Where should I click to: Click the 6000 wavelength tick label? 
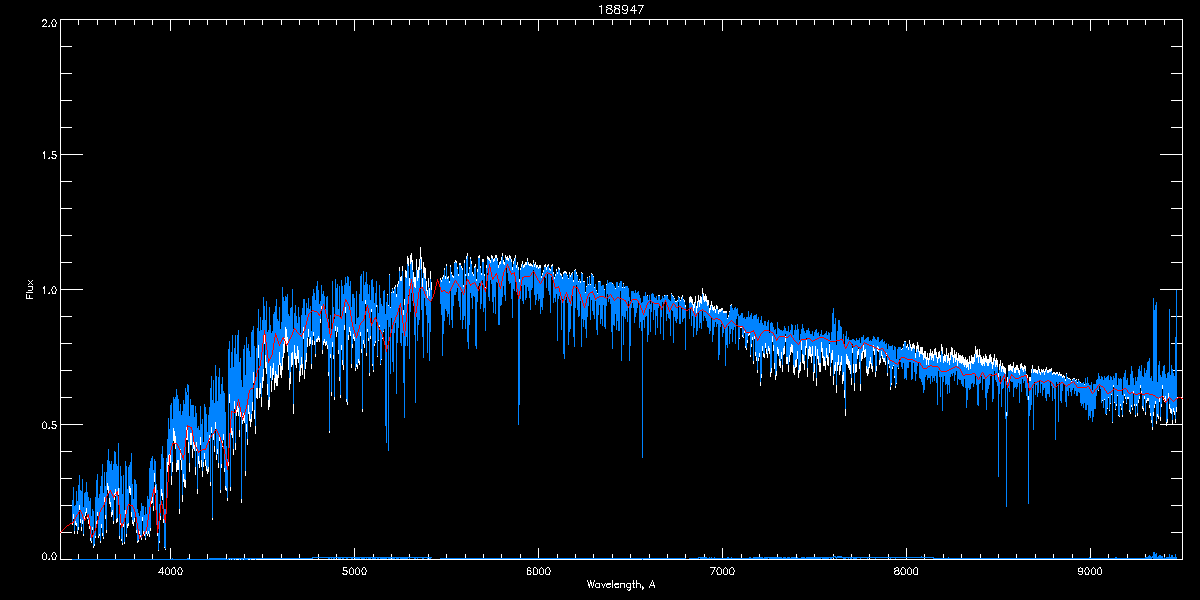click(x=538, y=572)
